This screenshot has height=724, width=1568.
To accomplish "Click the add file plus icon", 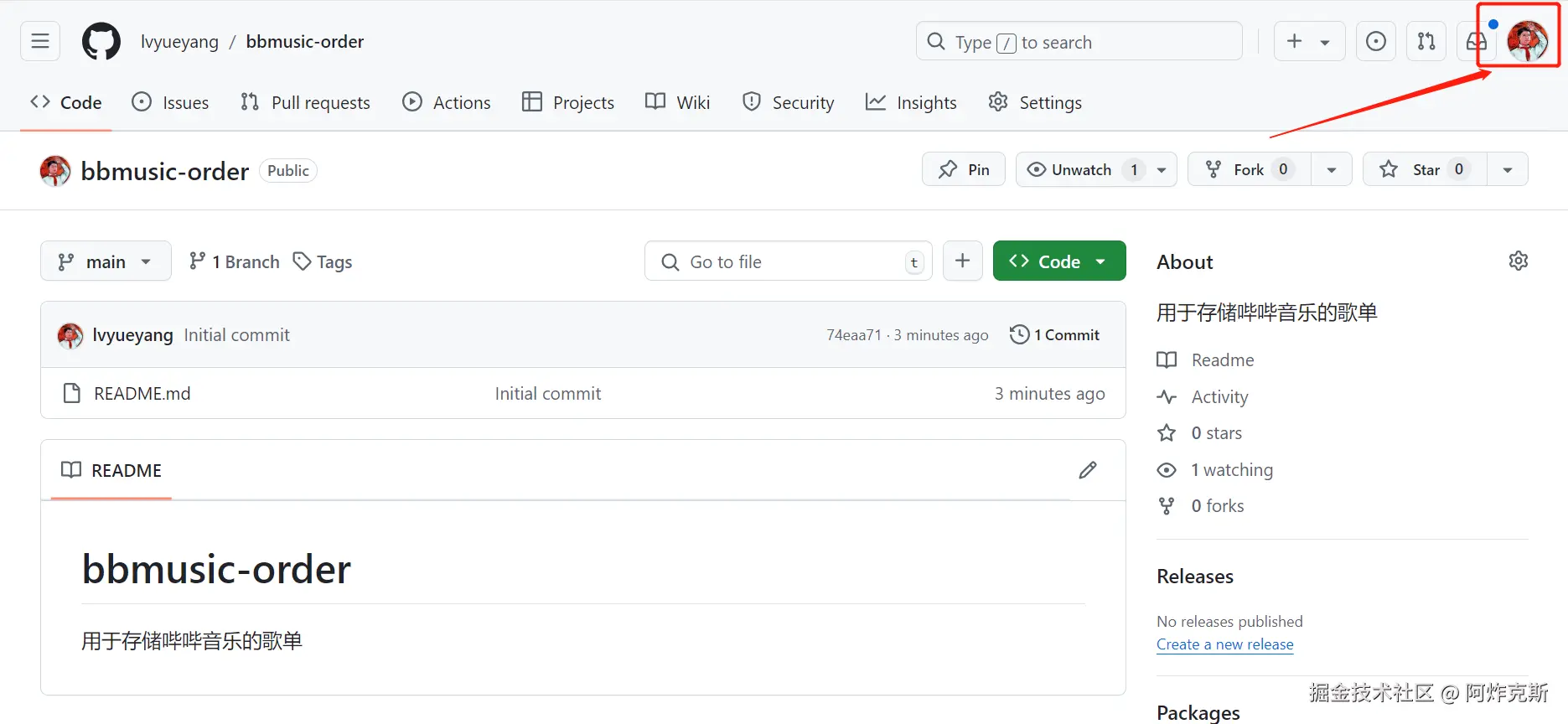I will pos(963,261).
